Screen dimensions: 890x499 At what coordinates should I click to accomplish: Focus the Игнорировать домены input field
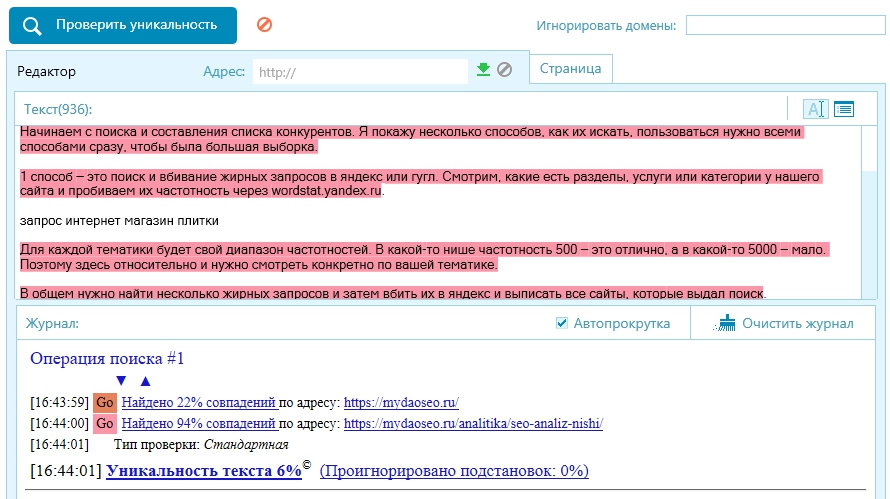(x=786, y=25)
